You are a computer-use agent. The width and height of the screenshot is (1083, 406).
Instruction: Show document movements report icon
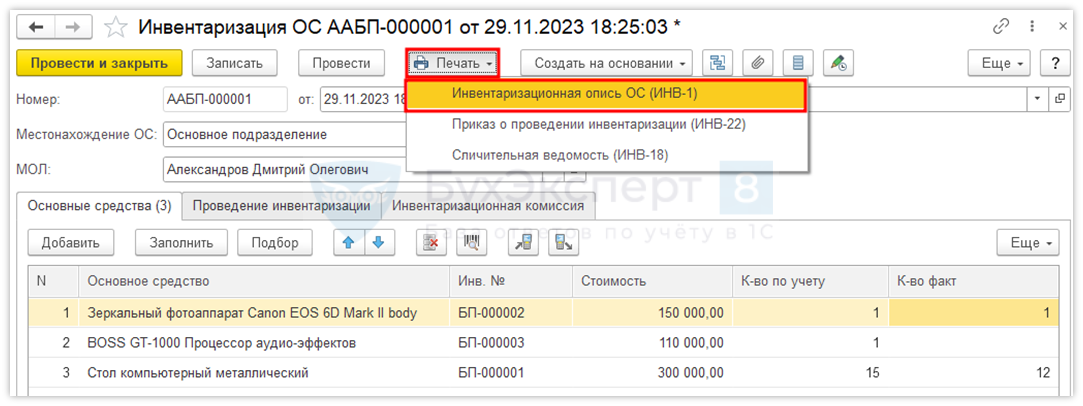click(798, 63)
